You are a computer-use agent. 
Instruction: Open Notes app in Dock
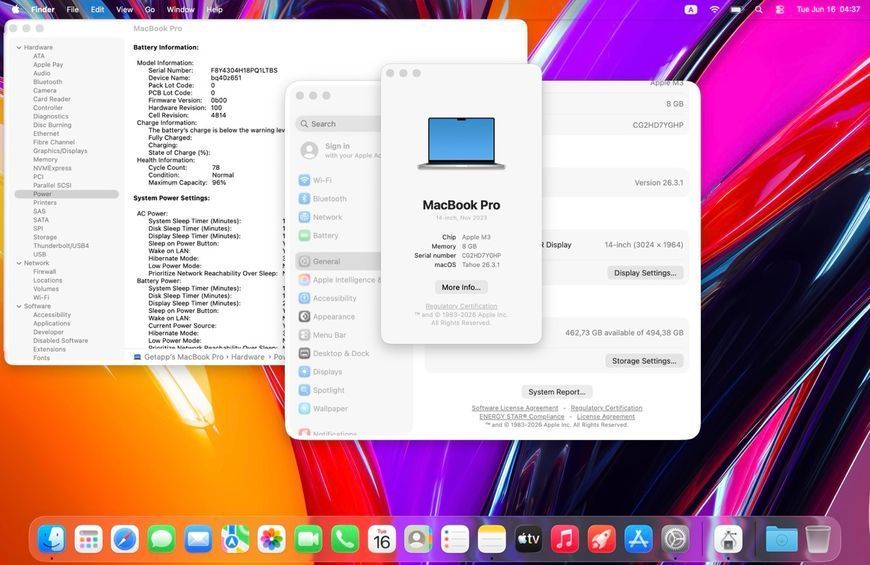pyautogui.click(x=492, y=539)
